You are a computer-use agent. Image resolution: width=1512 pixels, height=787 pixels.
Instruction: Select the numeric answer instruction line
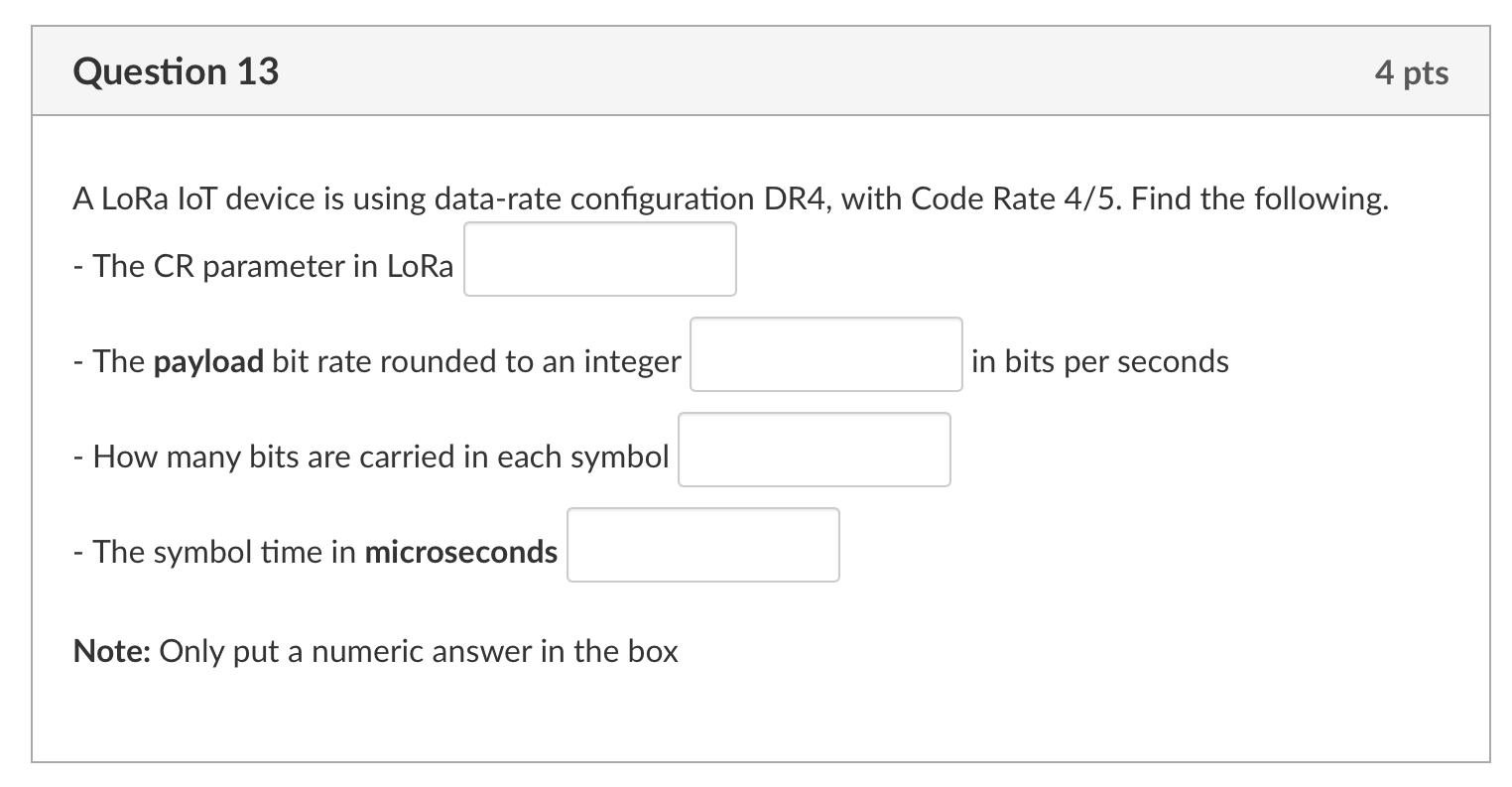[x=374, y=651]
